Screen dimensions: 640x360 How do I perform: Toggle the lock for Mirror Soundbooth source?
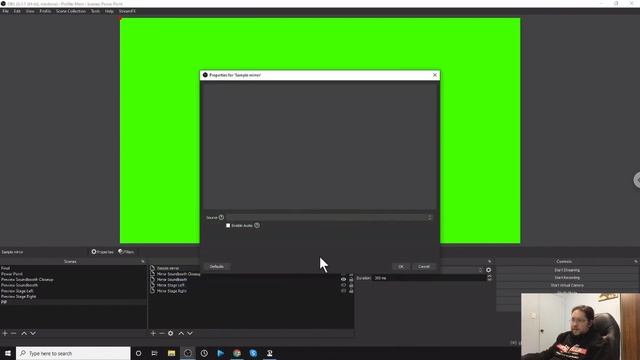[x=351, y=280]
